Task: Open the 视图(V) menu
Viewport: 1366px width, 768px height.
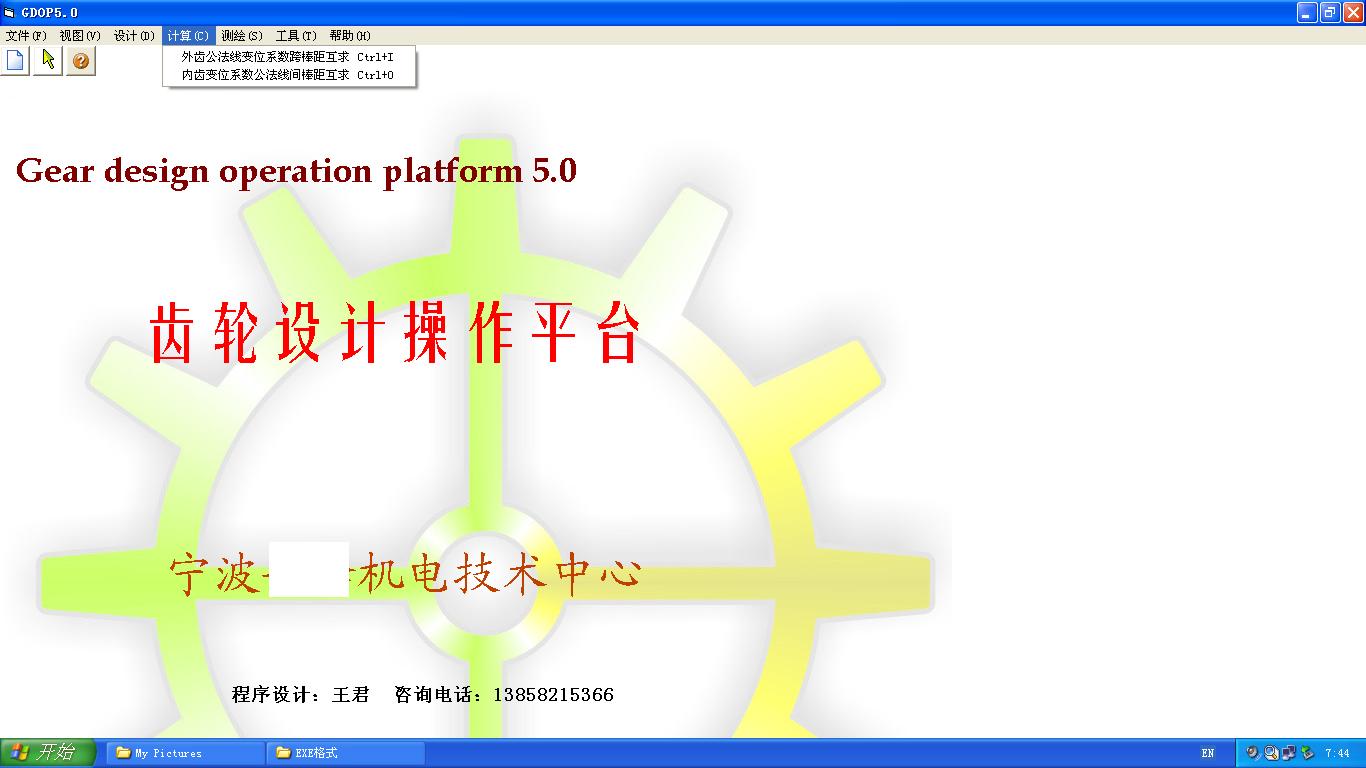Action: pyautogui.click(x=80, y=36)
